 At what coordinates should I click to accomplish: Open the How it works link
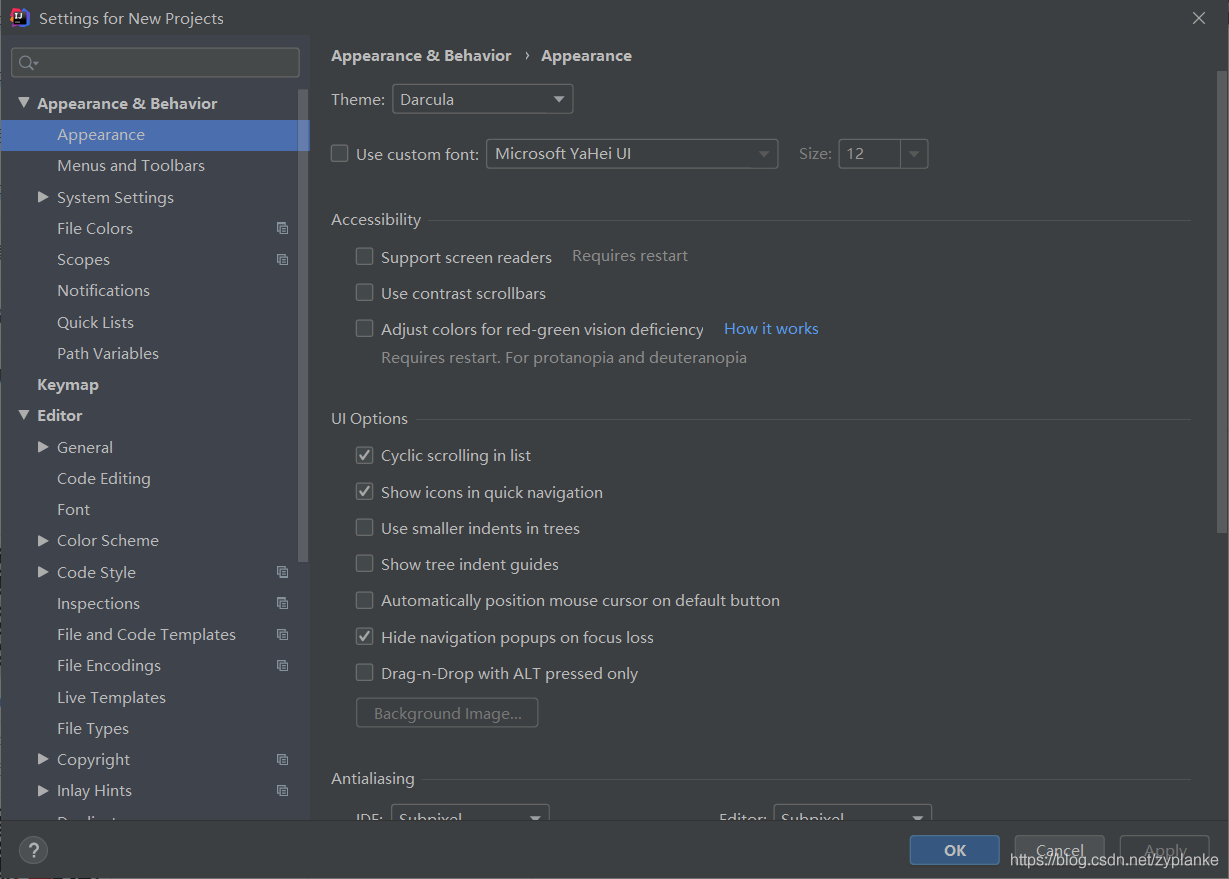pos(770,328)
